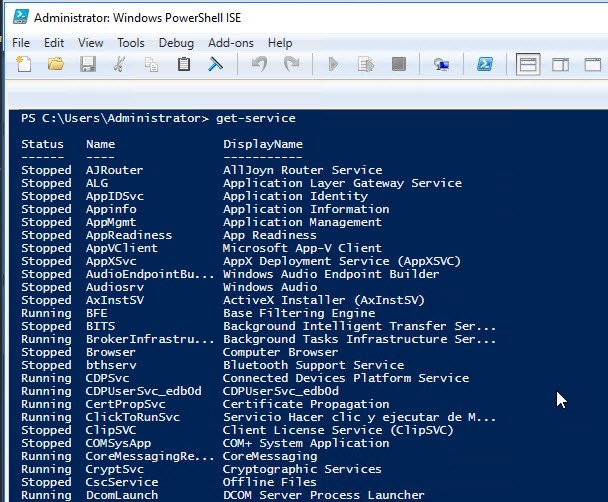Click the get-service command text
The height and width of the screenshot is (502, 608).
click(256, 118)
